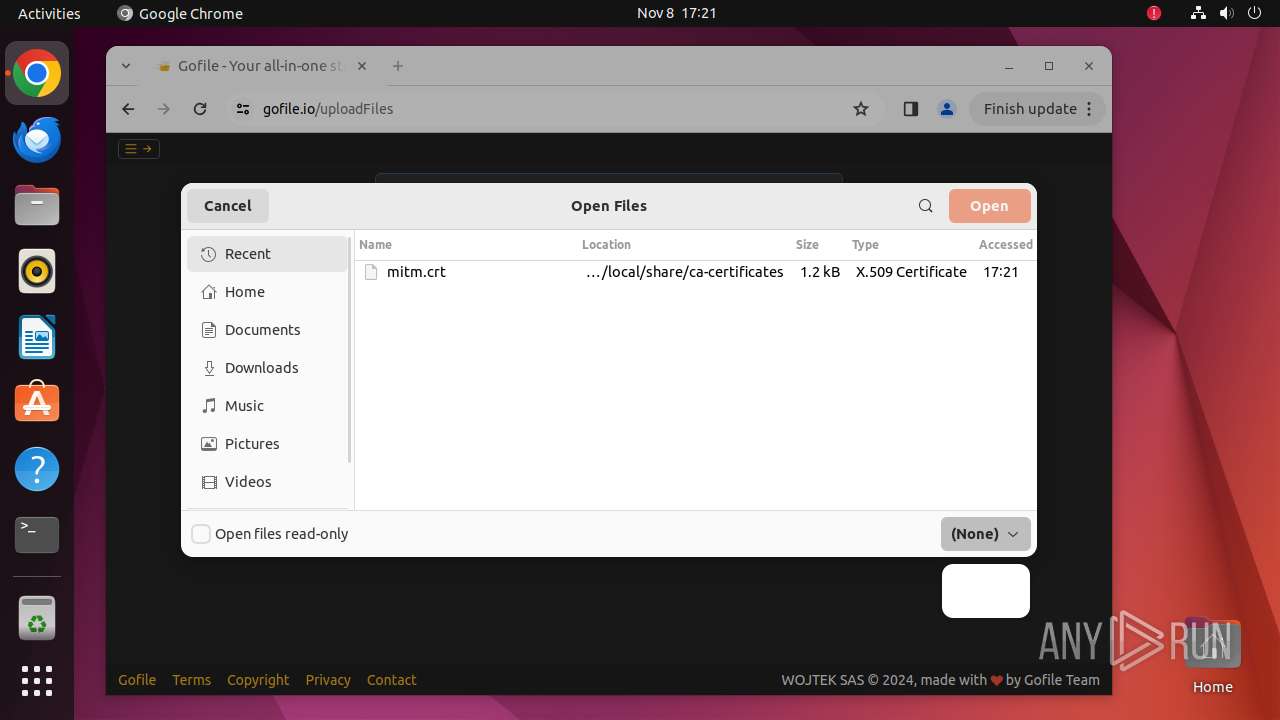Open the Trash dock icon
The image size is (1280, 720).
pos(37,618)
